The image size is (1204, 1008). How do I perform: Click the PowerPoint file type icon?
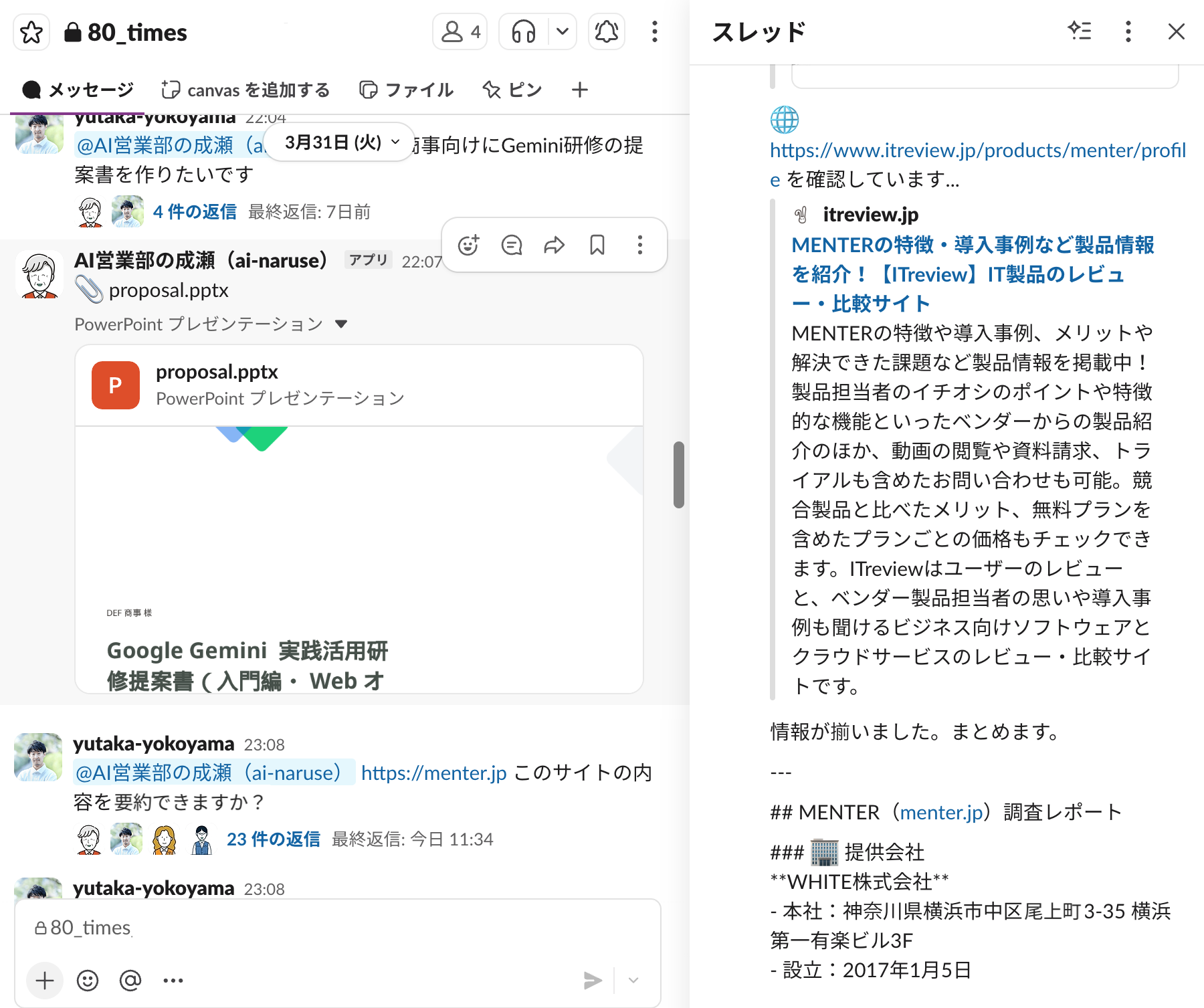pyautogui.click(x=116, y=385)
